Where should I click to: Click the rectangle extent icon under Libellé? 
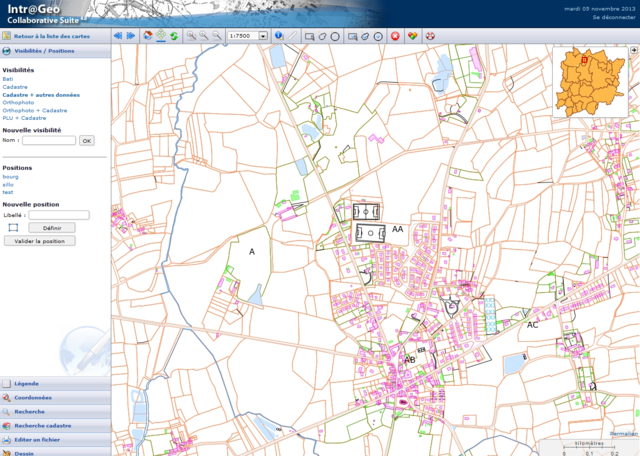click(13, 227)
